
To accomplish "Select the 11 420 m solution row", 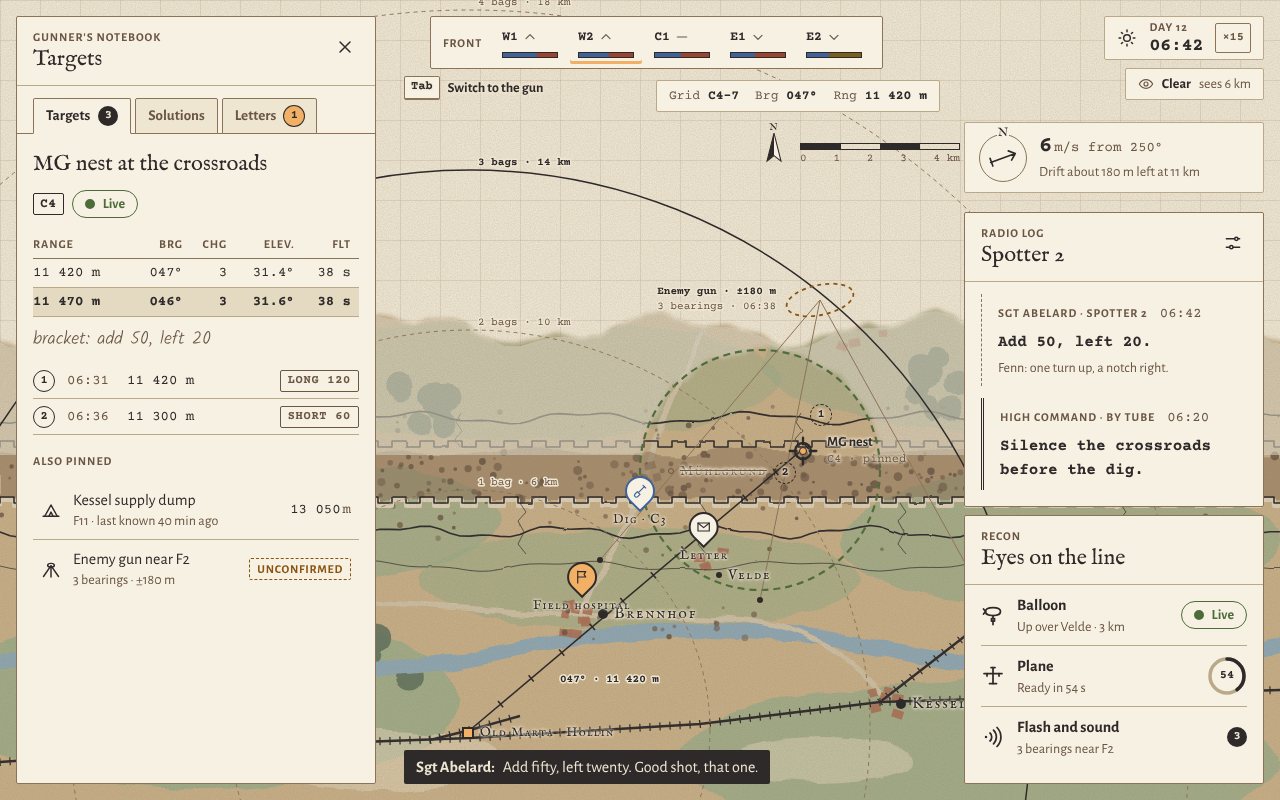I will pos(196,272).
